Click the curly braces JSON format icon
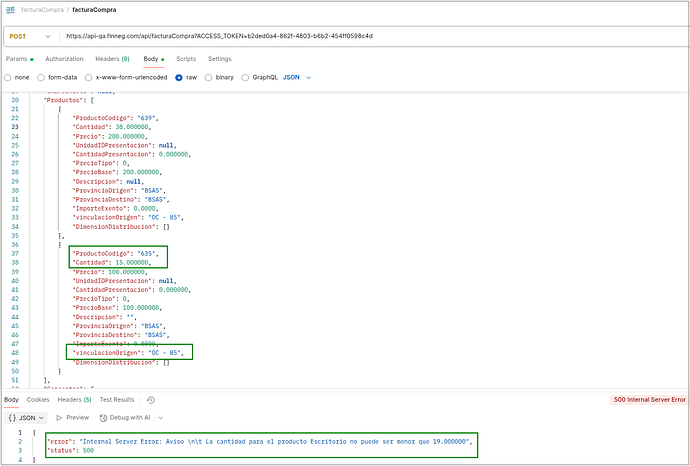Screen dimensions: 690x466 [11, 417]
